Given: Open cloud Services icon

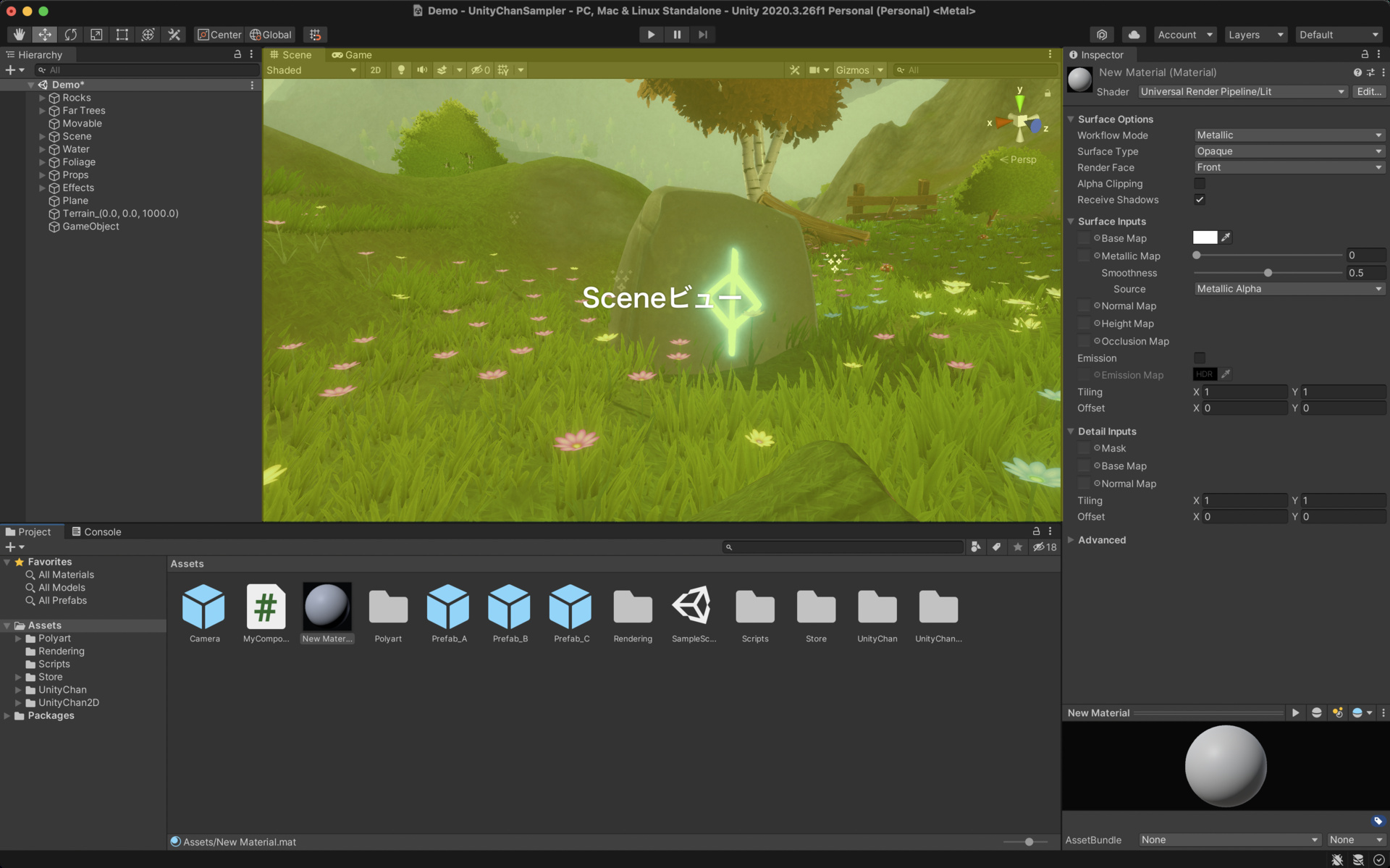Looking at the screenshot, I should 1134,35.
